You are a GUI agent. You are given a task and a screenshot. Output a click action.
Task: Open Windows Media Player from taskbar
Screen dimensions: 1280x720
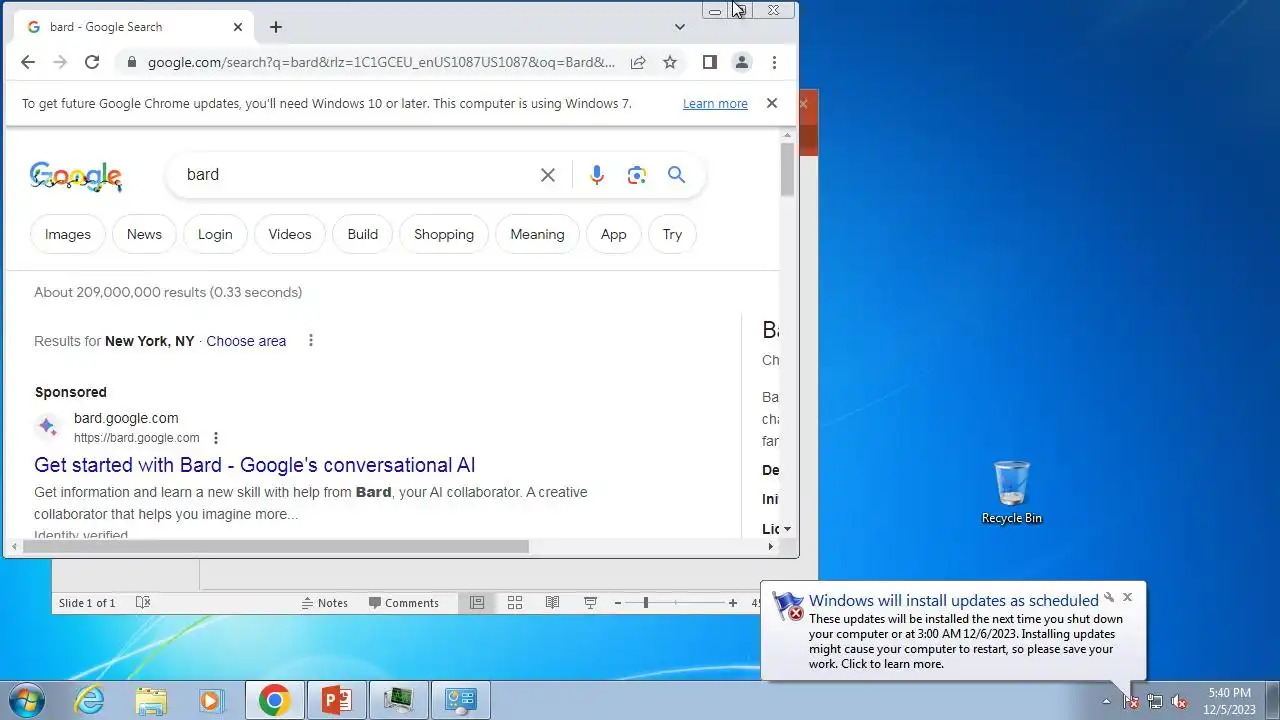point(211,700)
